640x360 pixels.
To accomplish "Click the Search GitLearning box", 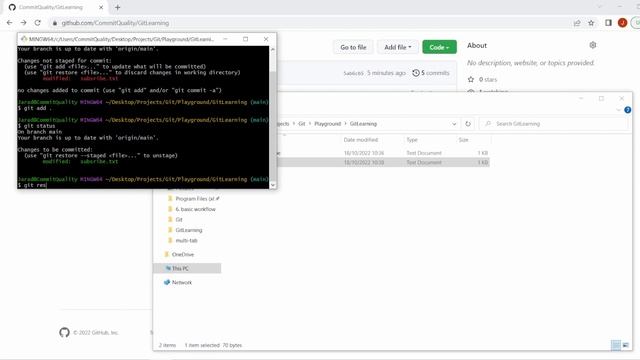I will pyautogui.click(x=553, y=124).
